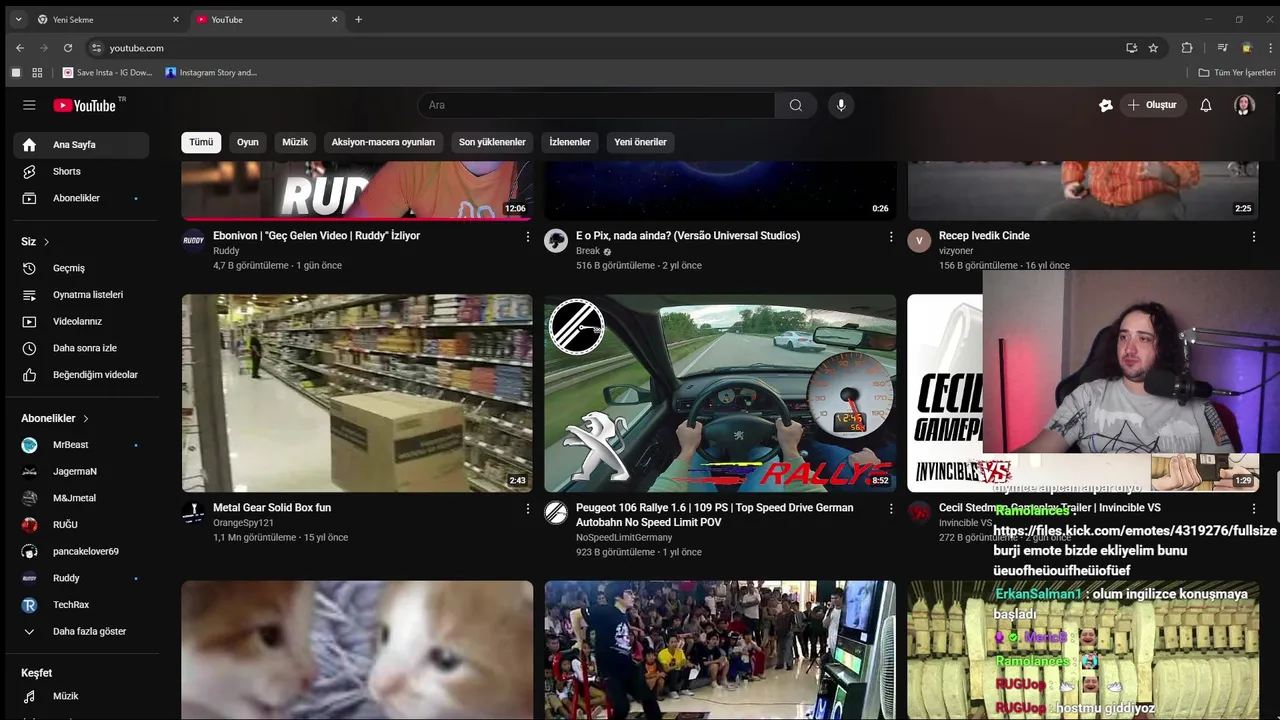Viewport: 1280px width, 720px height.
Task: Open Break channel avatar icon
Action: [x=556, y=240]
